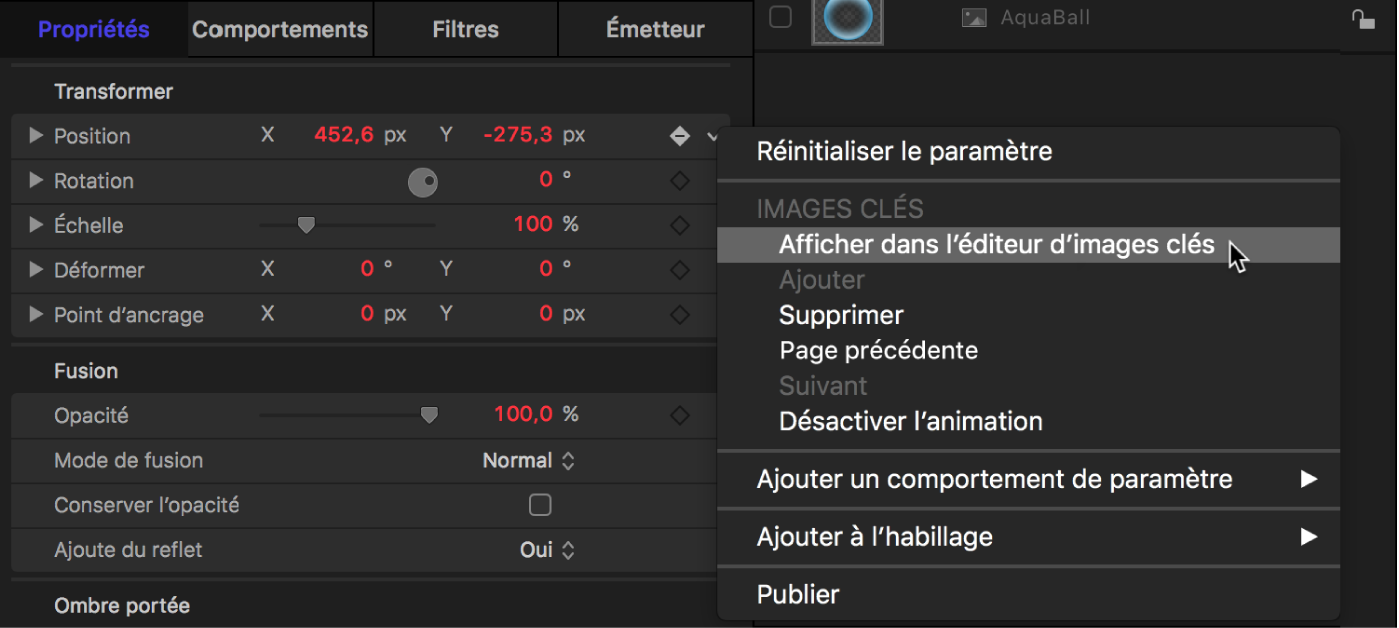1399x628 pixels.
Task: Click the Opacité keyframe diamond
Action: pos(679,414)
